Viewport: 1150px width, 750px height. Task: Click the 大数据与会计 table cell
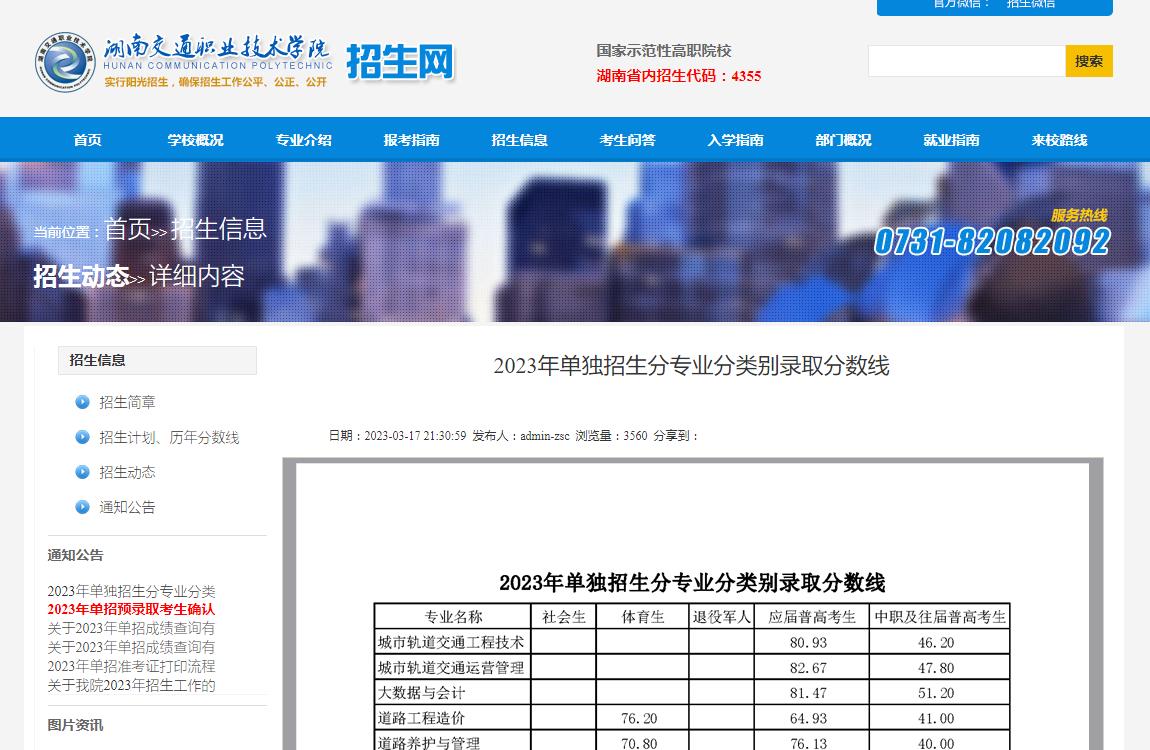452,693
